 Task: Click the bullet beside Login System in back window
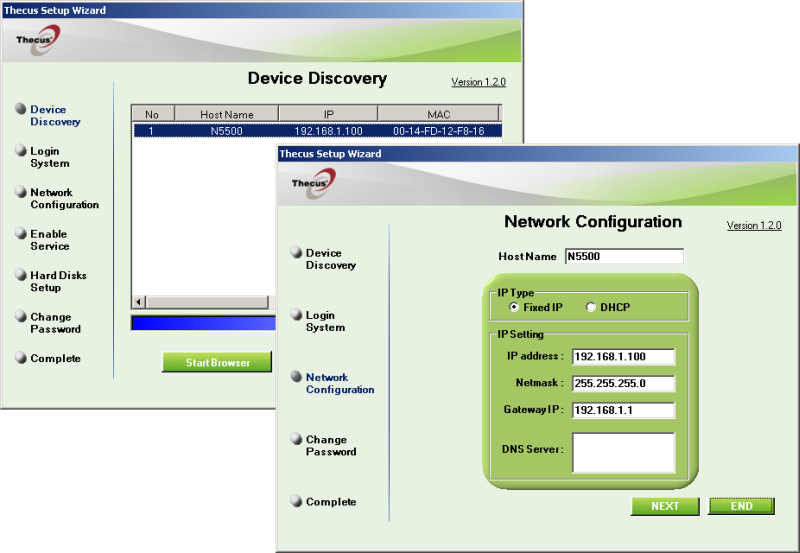point(20,150)
